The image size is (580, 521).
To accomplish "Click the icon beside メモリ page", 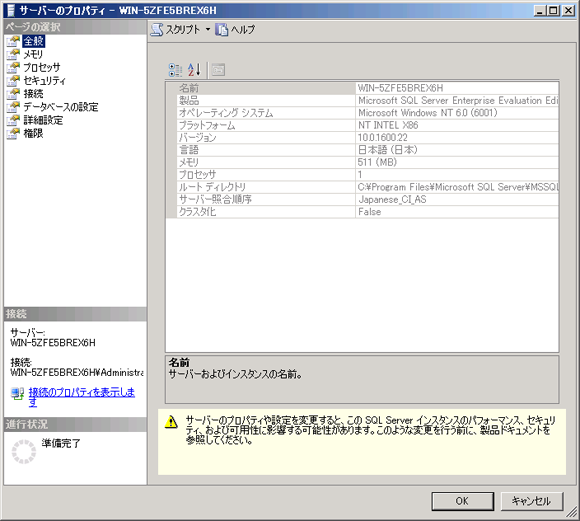I will click(13, 54).
